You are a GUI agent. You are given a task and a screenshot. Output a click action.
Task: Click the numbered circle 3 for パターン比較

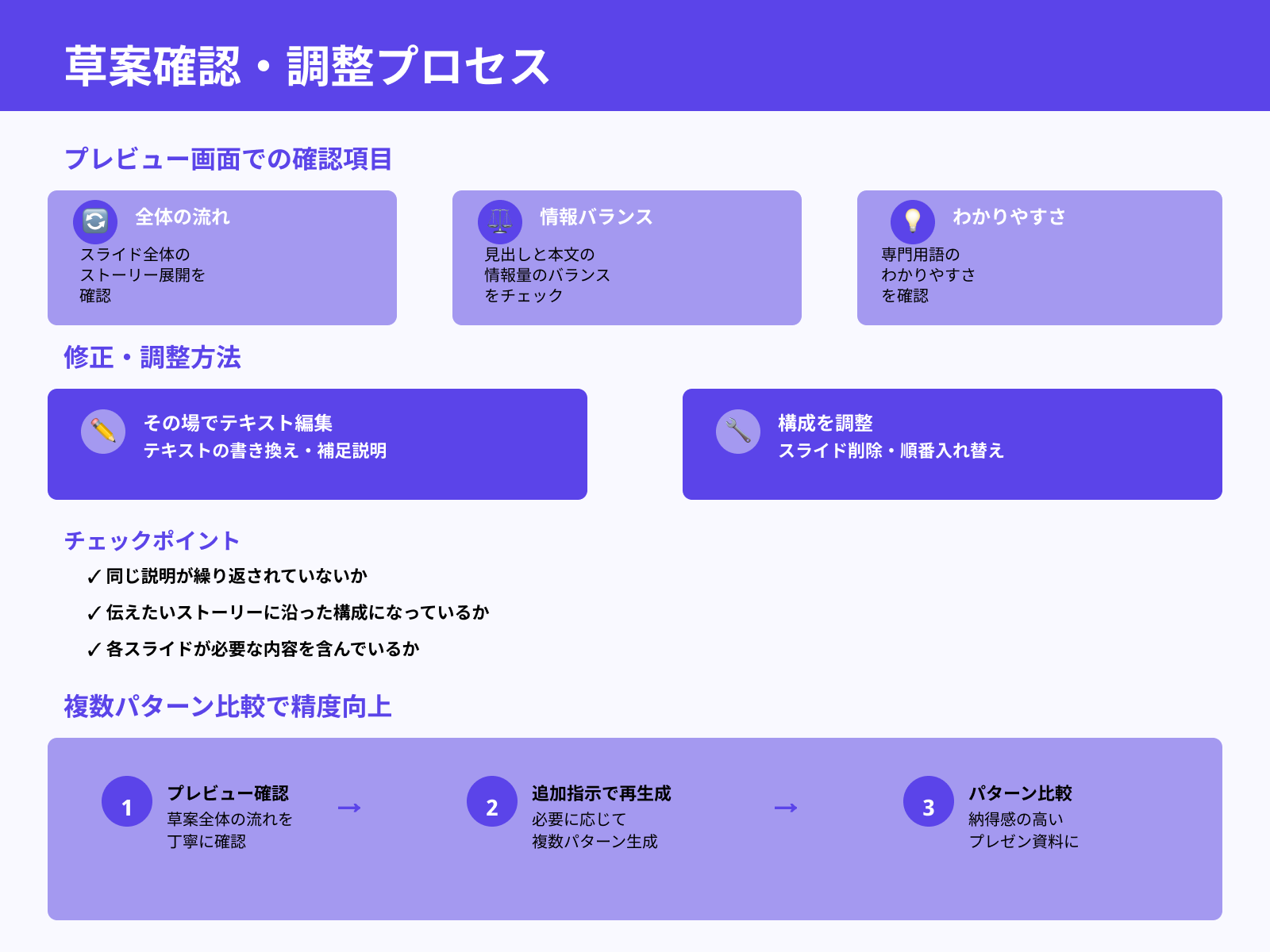click(927, 807)
